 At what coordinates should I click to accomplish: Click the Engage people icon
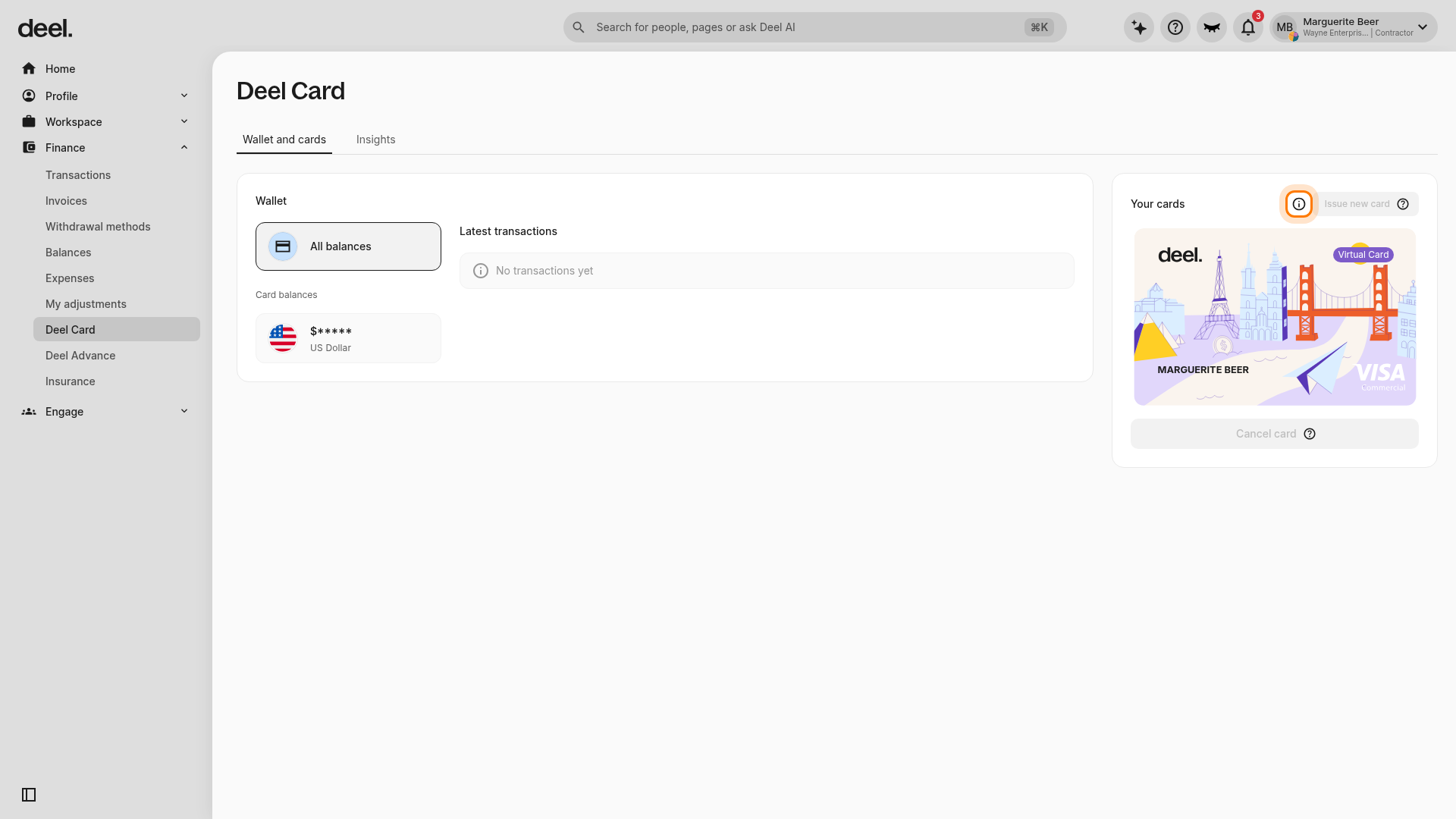29,411
